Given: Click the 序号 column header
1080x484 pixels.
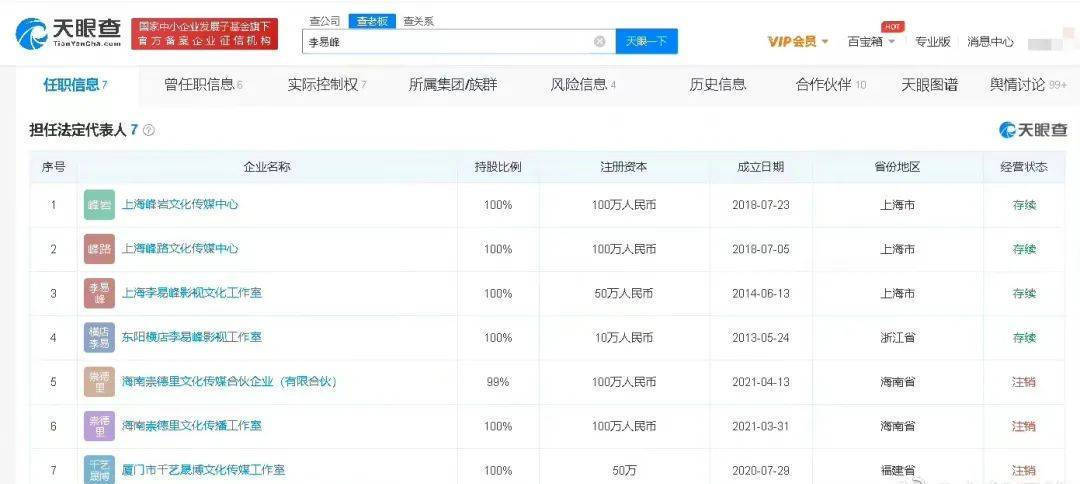Looking at the screenshot, I should click(53, 167).
